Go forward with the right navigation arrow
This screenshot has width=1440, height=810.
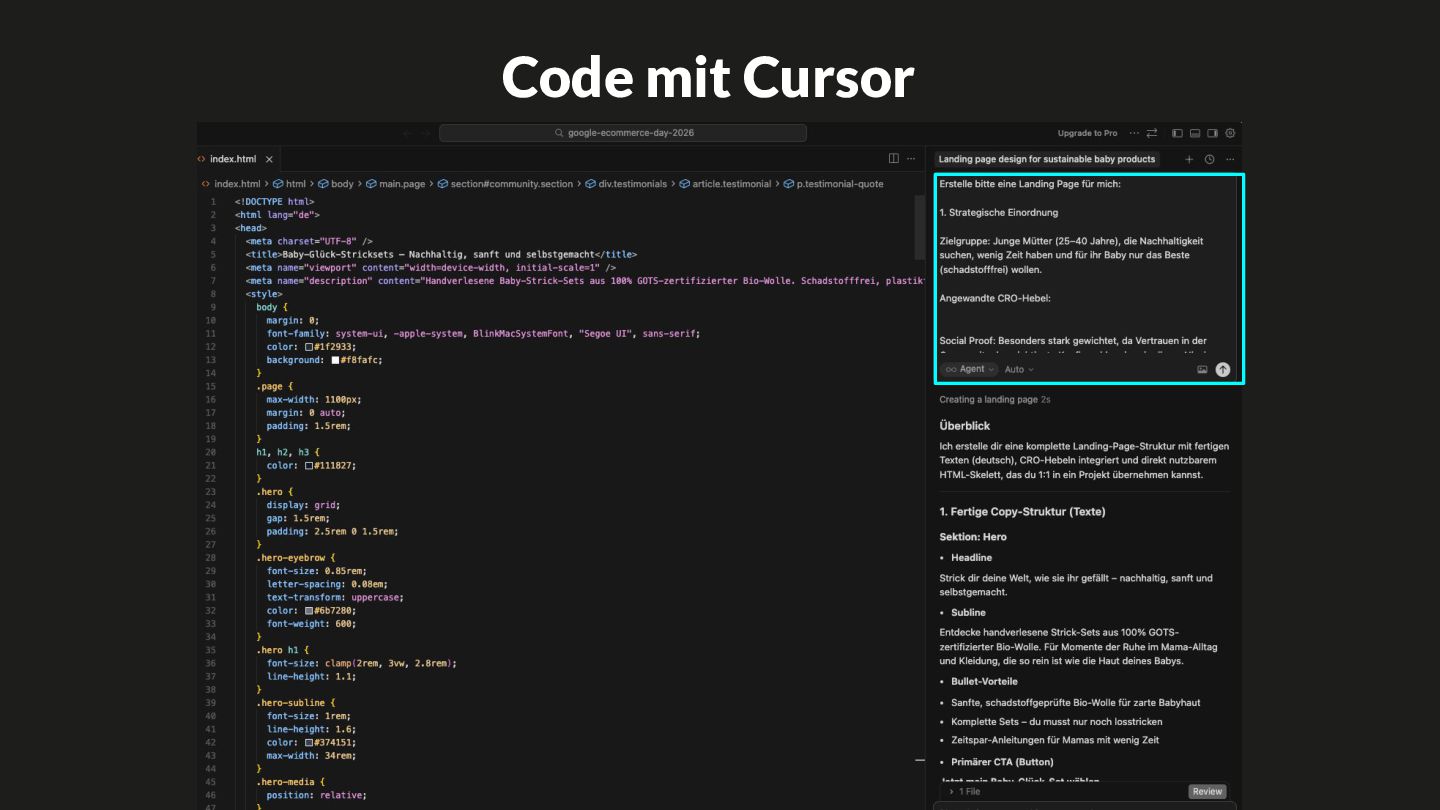tap(425, 133)
